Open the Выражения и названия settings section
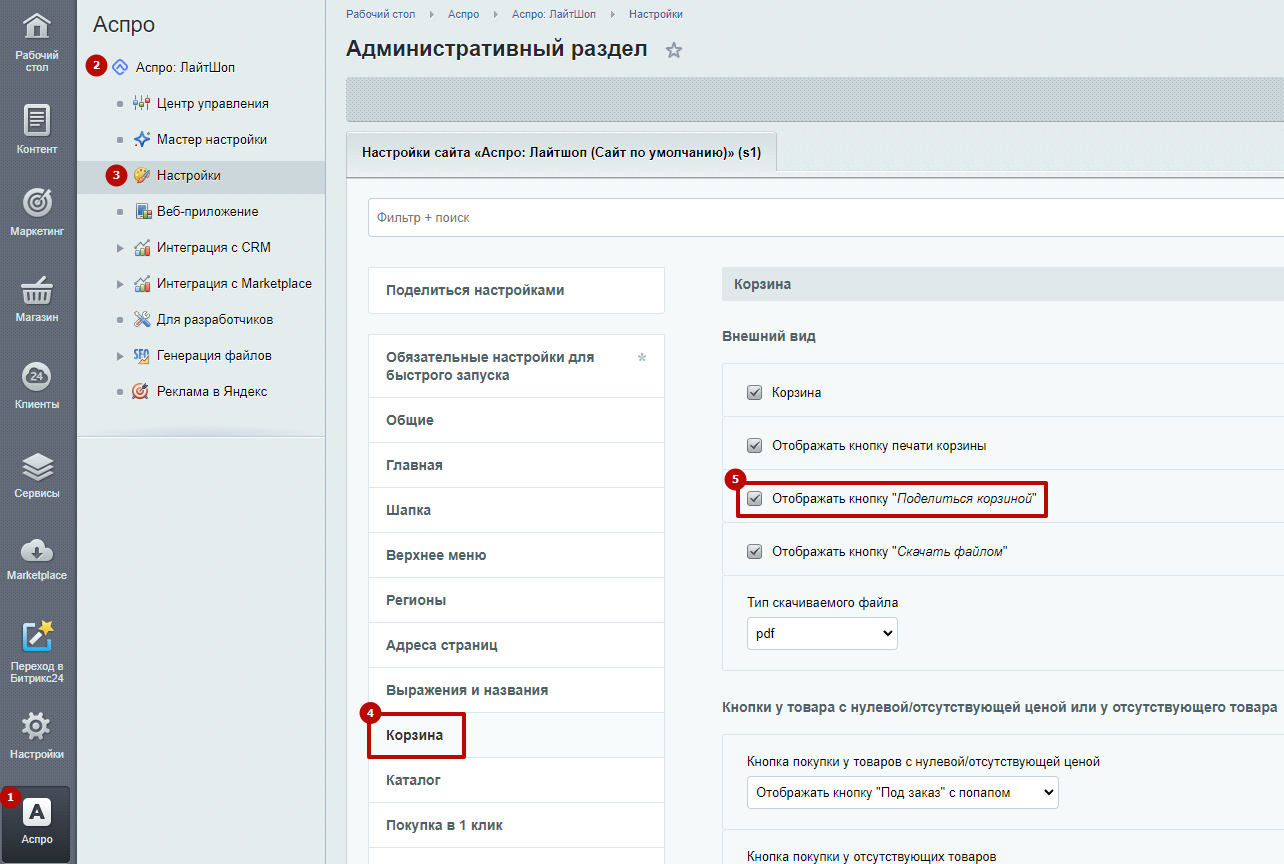Viewport: 1284px width, 864px height. coord(516,690)
